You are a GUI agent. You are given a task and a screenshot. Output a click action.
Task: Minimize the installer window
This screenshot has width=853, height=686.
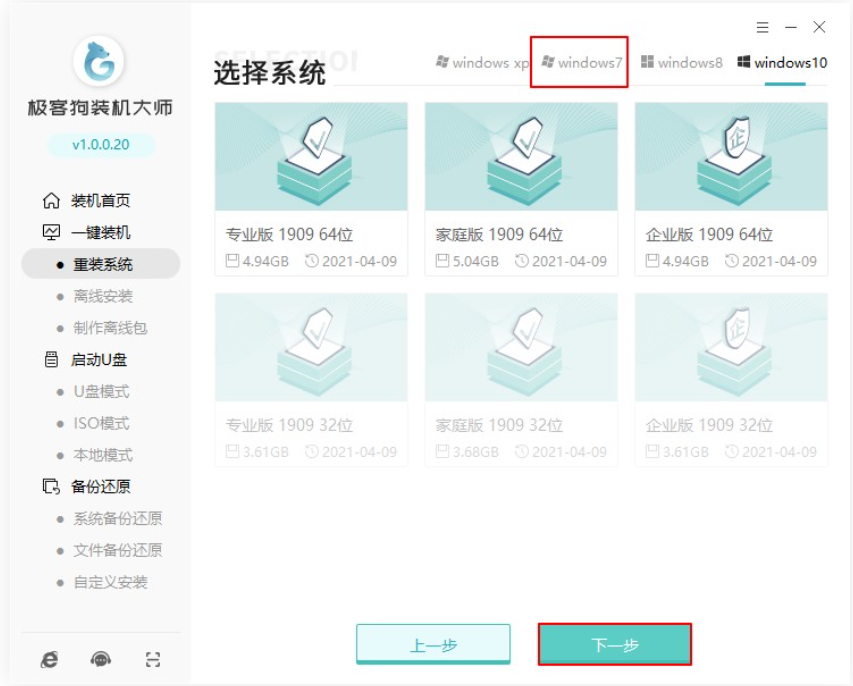click(791, 27)
